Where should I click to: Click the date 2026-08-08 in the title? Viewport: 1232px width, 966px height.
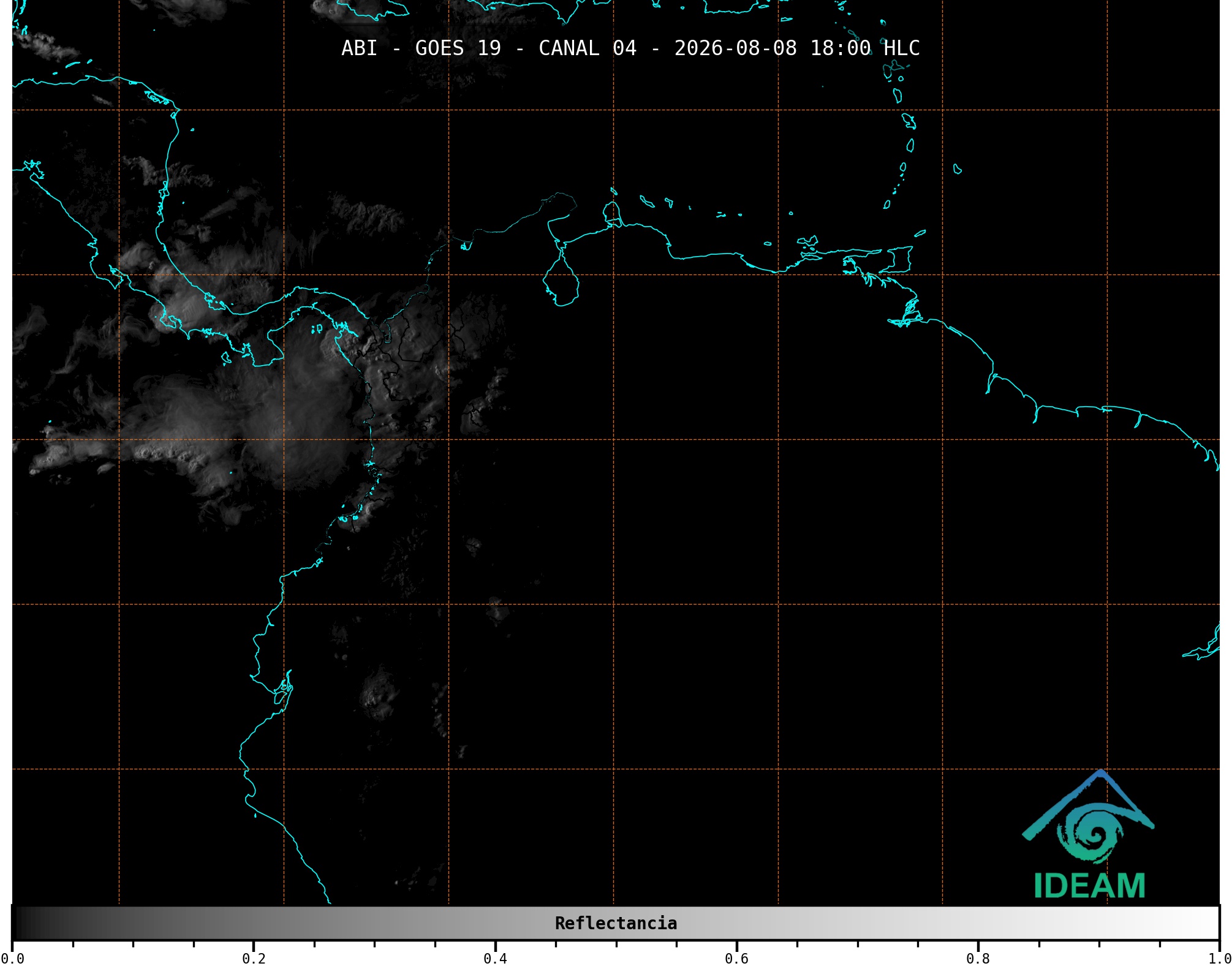coord(736,48)
